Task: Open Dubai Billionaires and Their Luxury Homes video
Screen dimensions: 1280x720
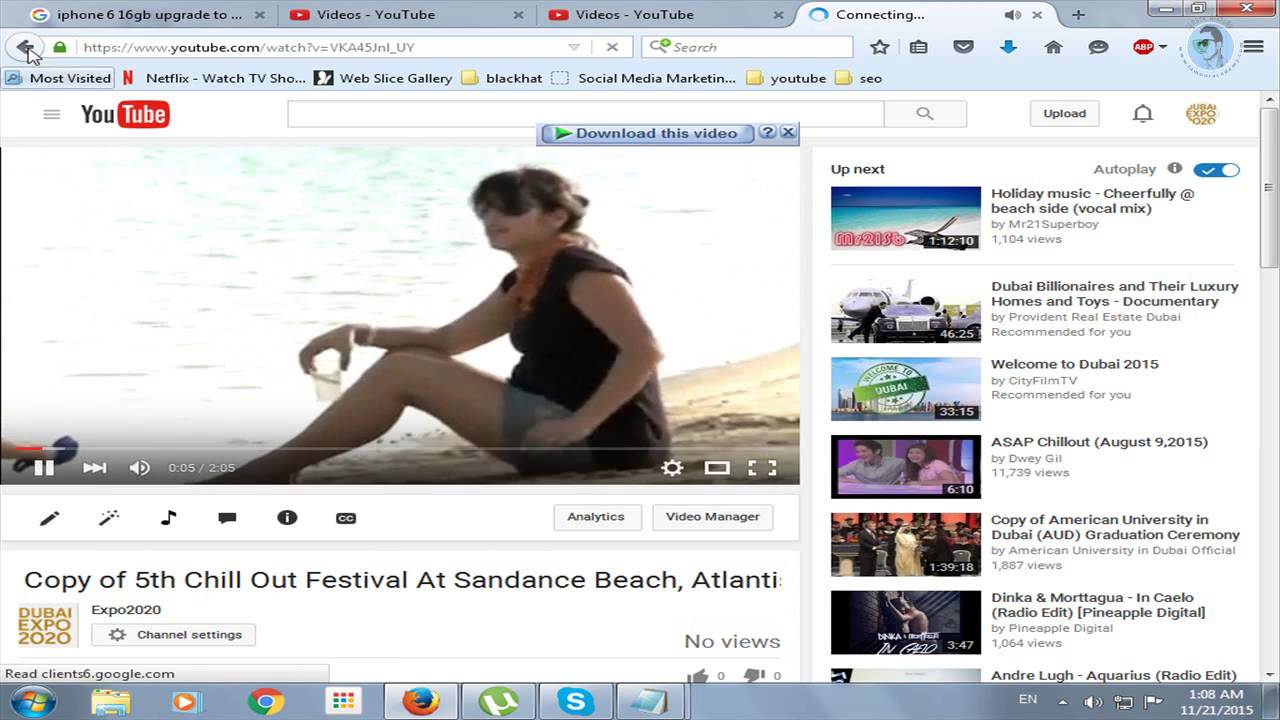Action: [1114, 294]
